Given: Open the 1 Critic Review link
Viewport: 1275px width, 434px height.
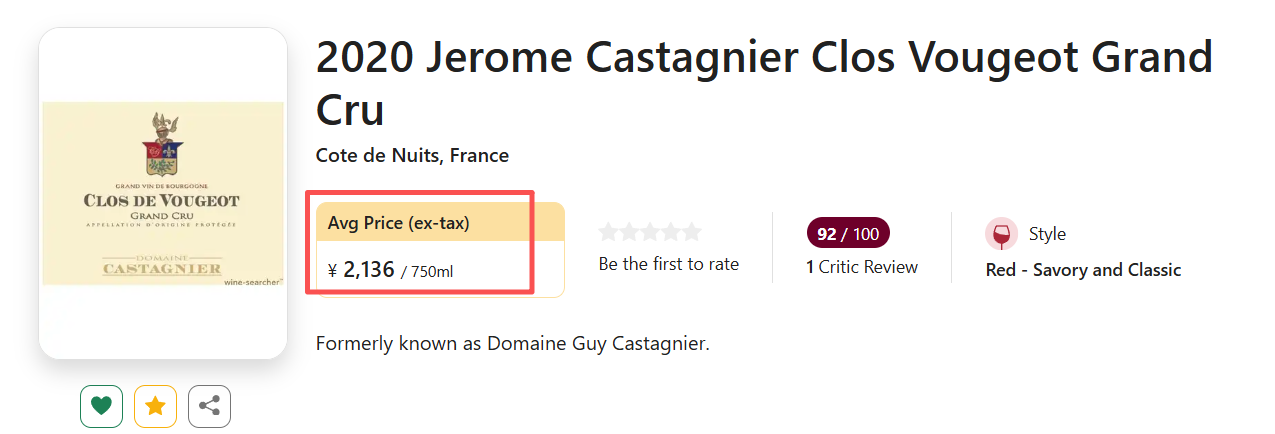Looking at the screenshot, I should point(861,267).
